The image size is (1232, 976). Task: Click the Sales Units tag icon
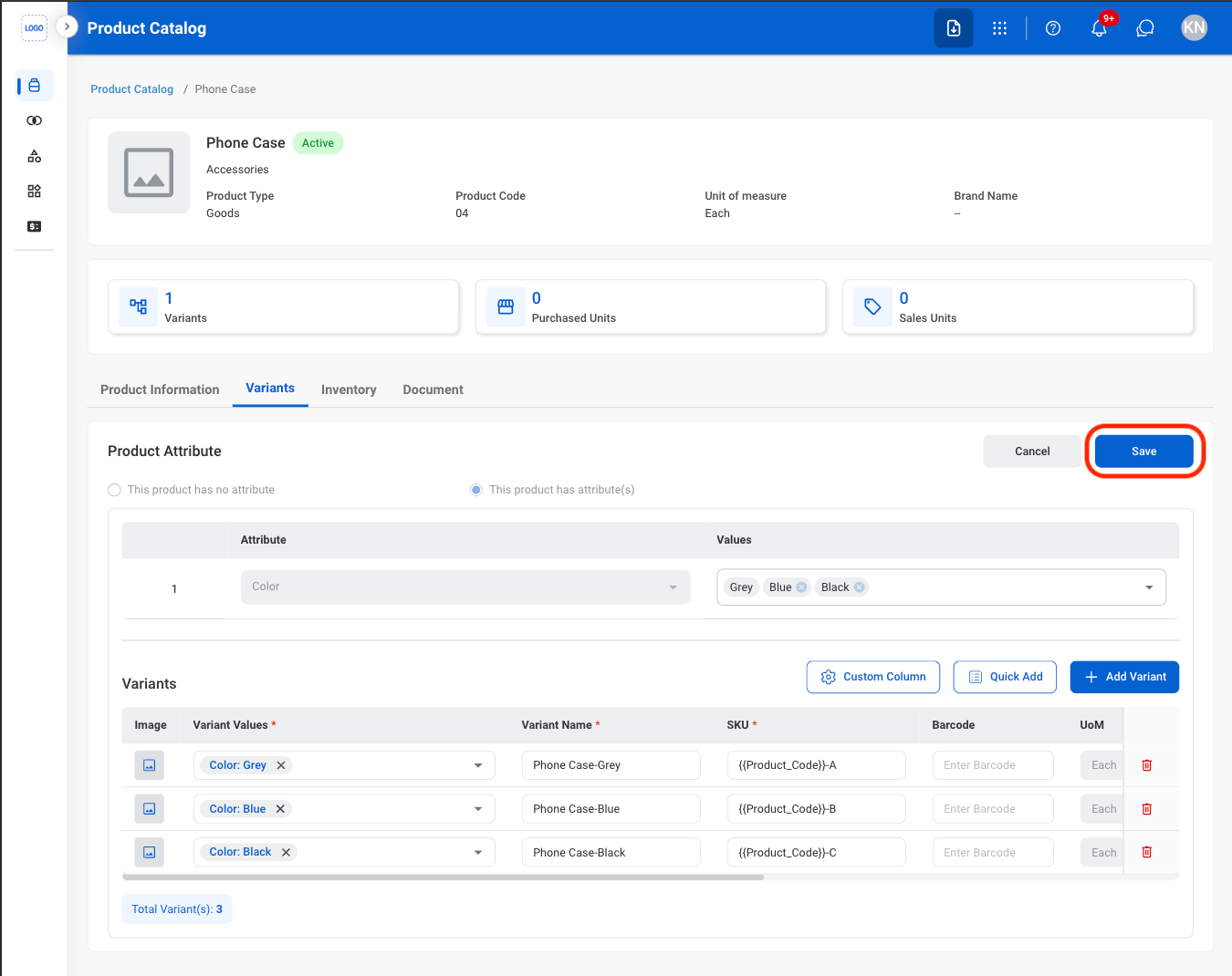pyautogui.click(x=872, y=306)
